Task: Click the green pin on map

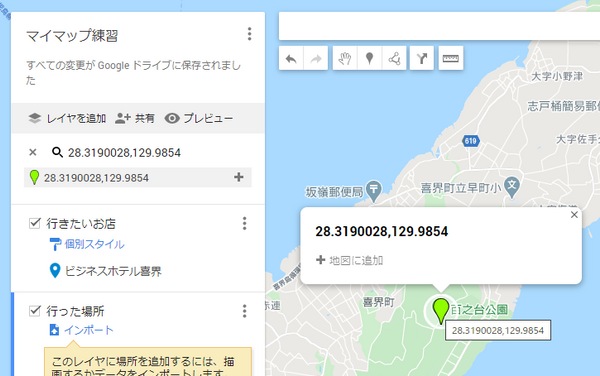Action: 441,311
